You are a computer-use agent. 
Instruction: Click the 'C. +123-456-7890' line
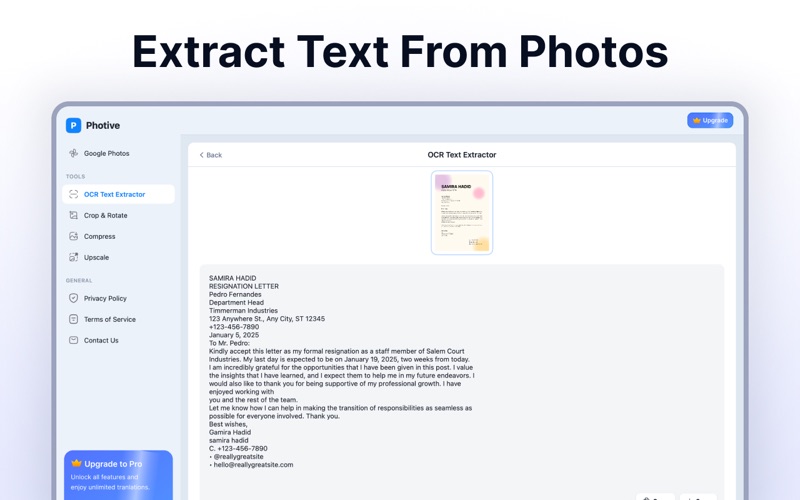click(238, 448)
